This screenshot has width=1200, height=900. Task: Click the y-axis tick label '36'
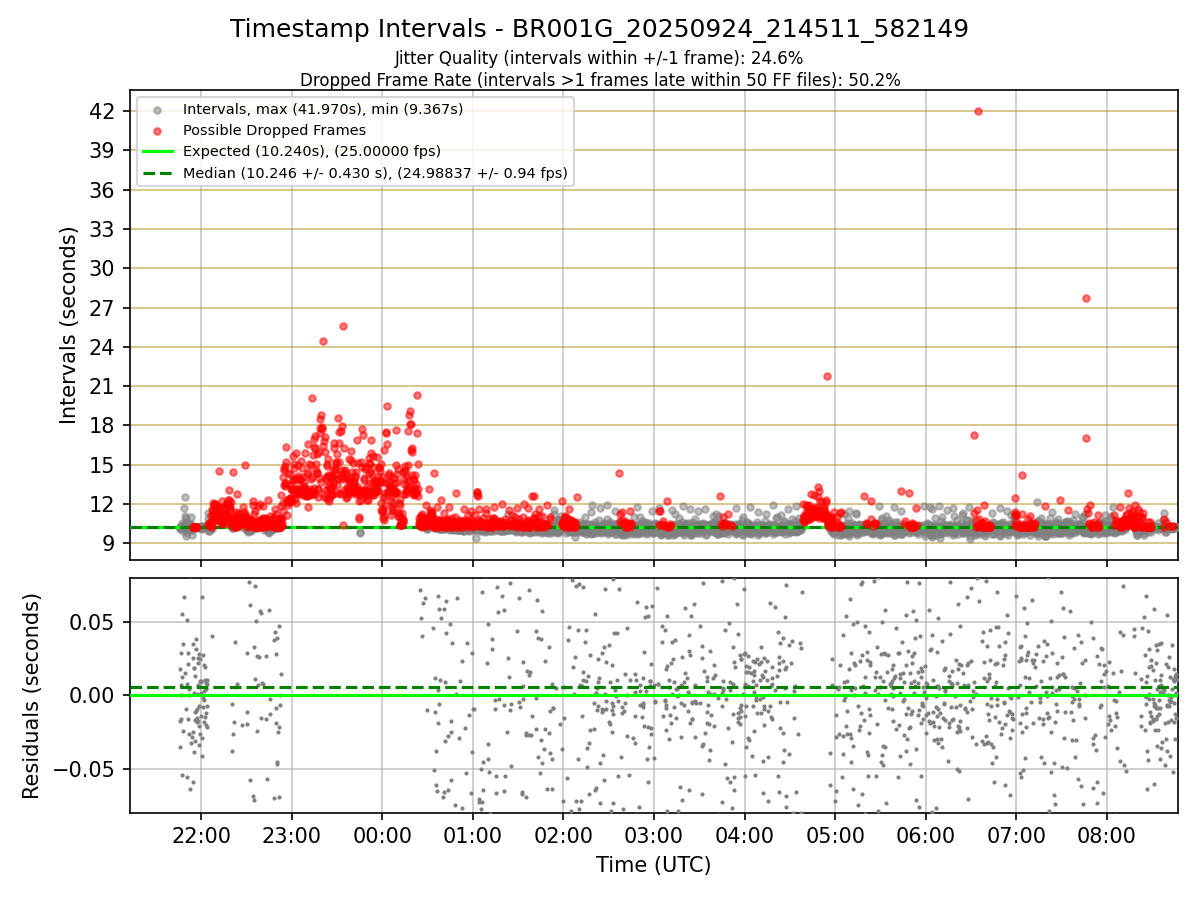[x=104, y=190]
